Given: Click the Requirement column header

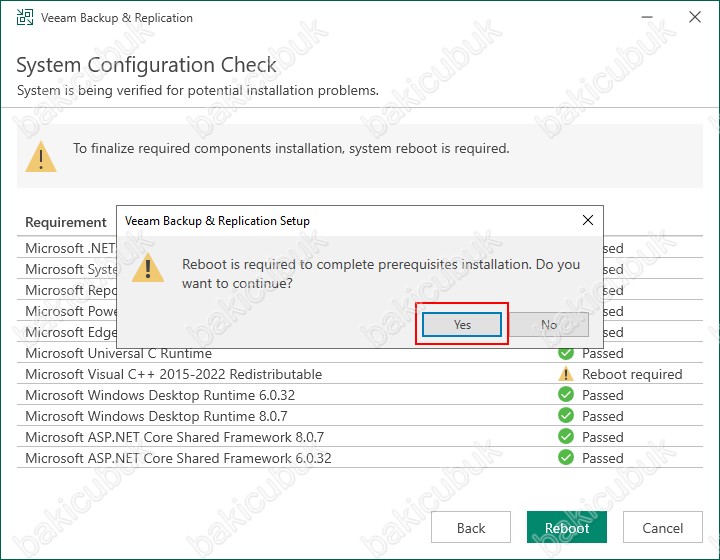Looking at the screenshot, I should (x=66, y=222).
